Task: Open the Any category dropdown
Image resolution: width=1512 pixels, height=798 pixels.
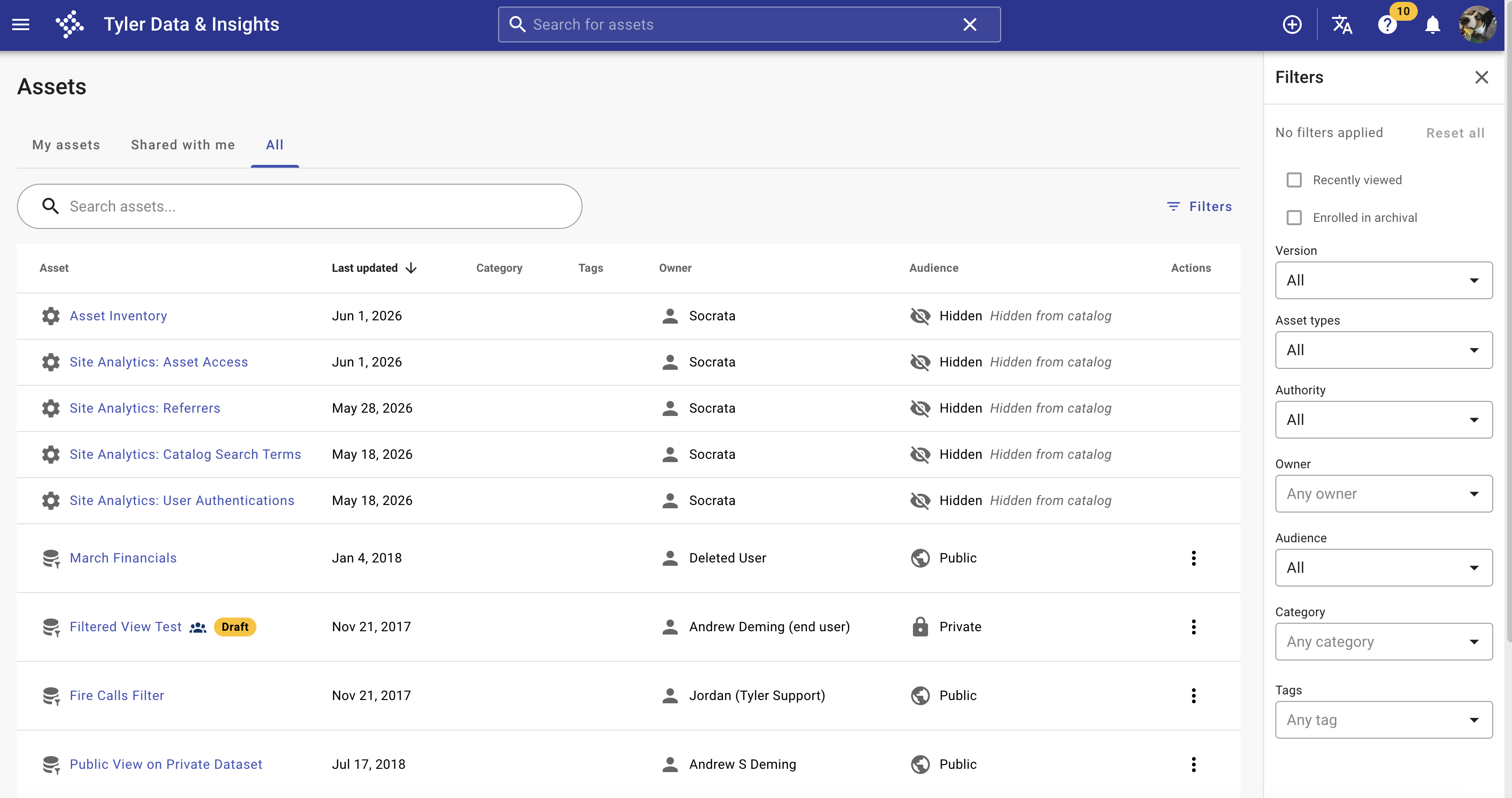Action: (x=1383, y=641)
